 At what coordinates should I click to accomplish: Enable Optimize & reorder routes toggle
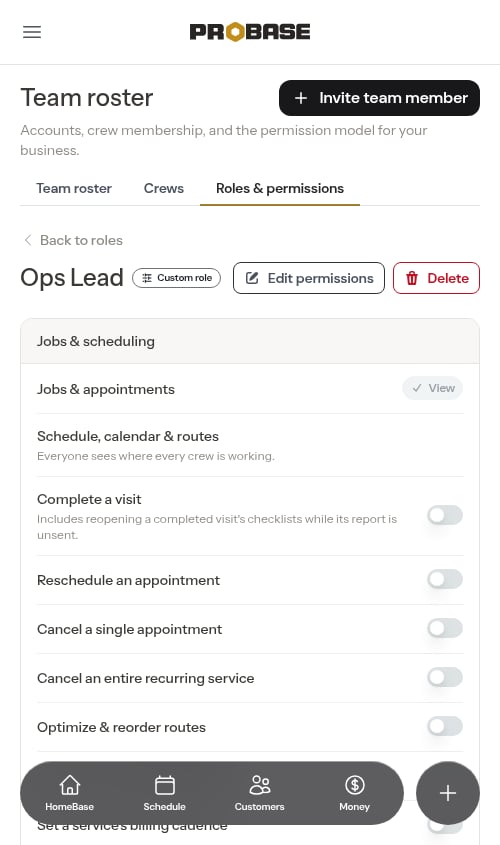(x=445, y=726)
